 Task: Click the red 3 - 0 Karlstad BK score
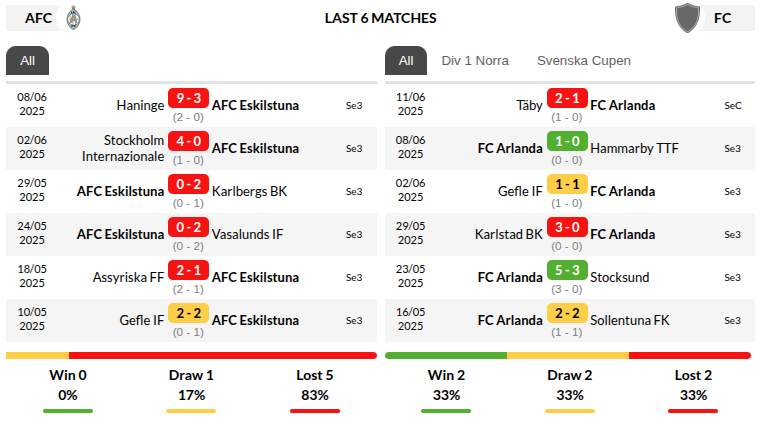pyautogui.click(x=567, y=227)
